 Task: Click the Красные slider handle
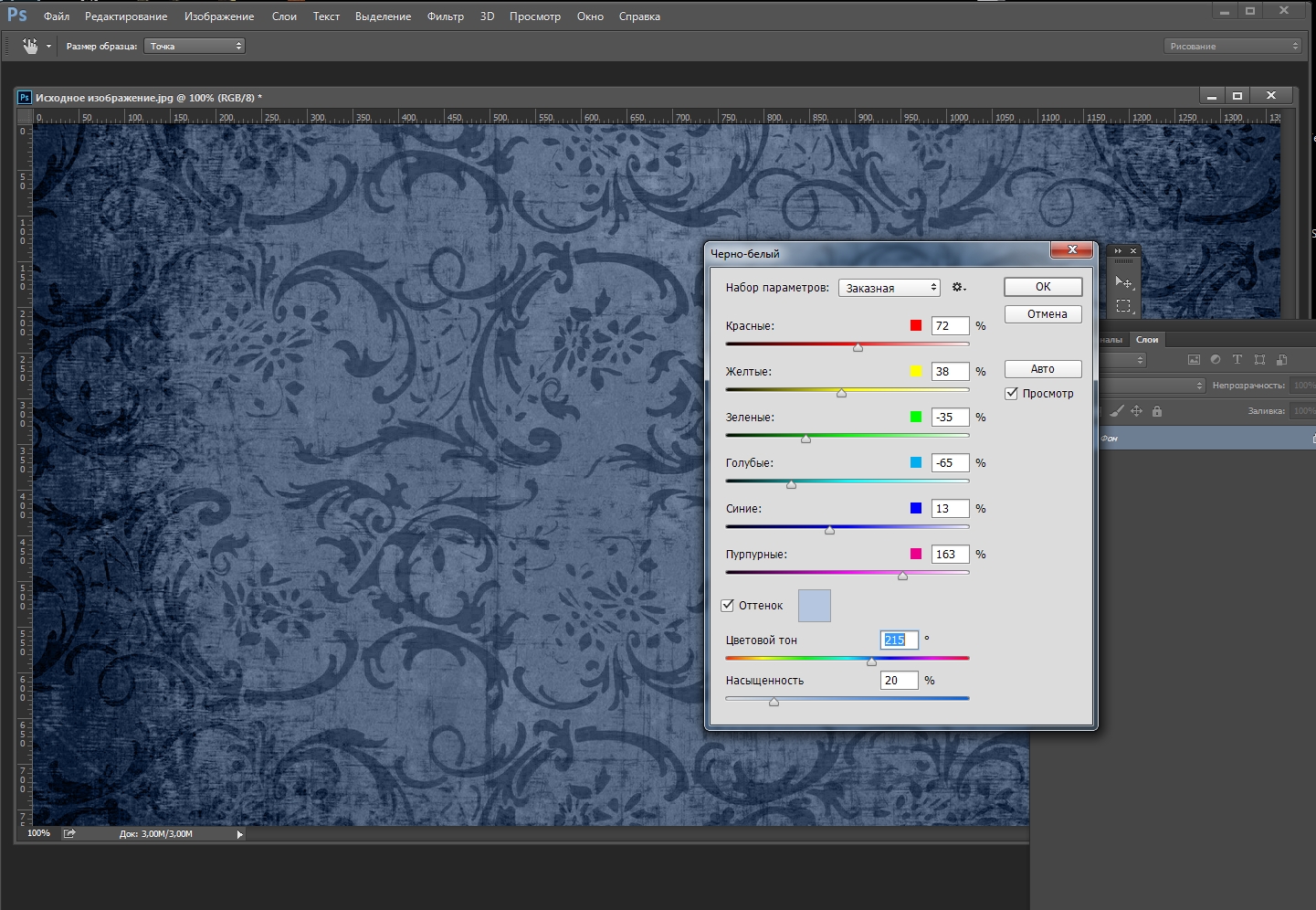(x=858, y=347)
